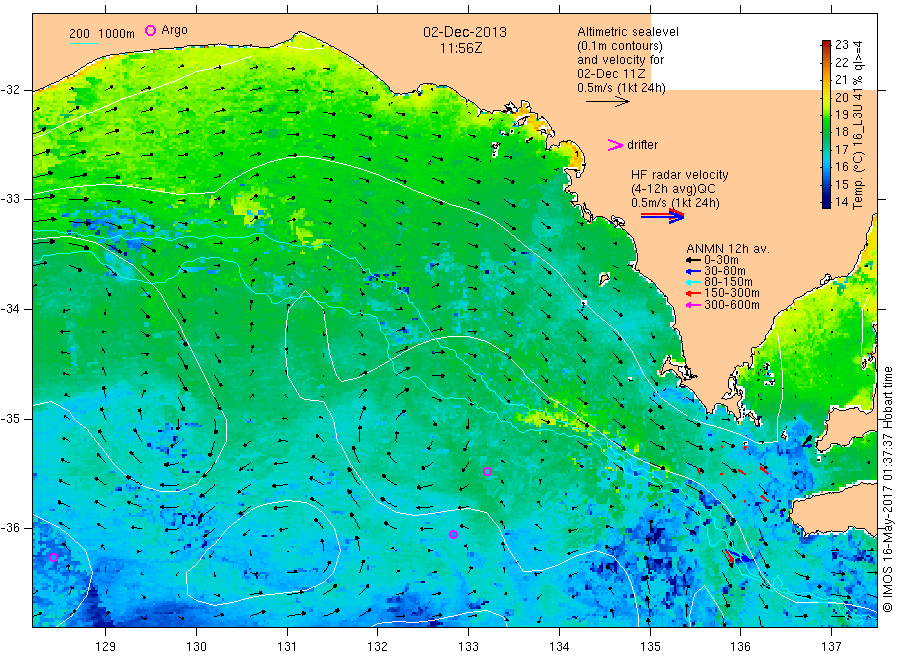The width and height of the screenshot is (900, 660).
Task: Click the '130' longitude axis label
Action: pyautogui.click(x=196, y=647)
